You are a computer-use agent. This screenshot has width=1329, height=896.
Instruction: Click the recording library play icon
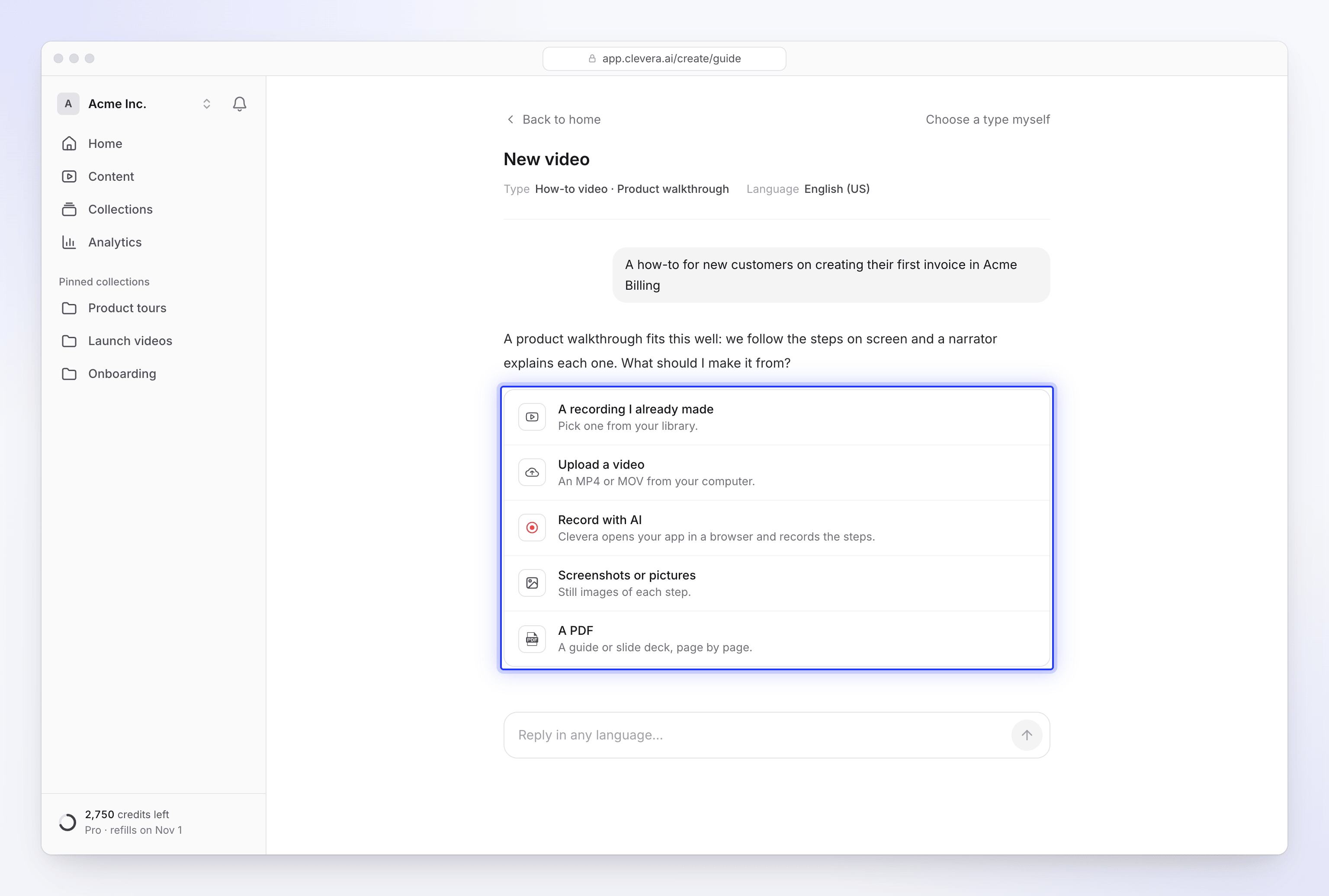point(532,417)
